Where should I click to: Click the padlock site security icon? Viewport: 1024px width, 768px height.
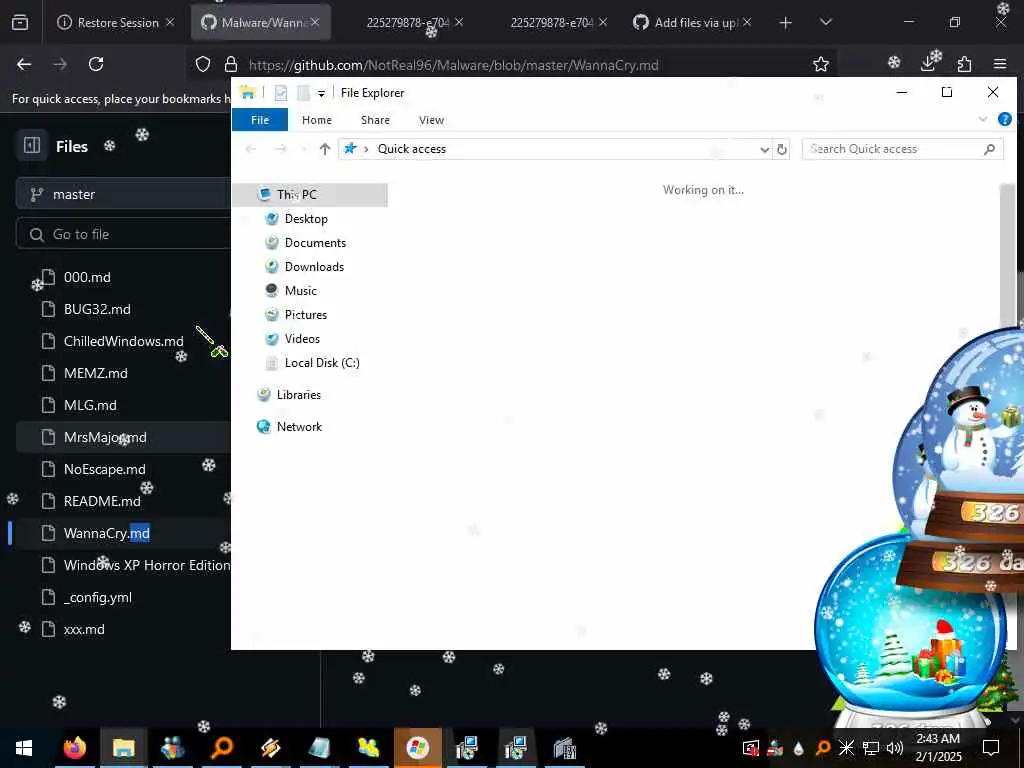231,64
